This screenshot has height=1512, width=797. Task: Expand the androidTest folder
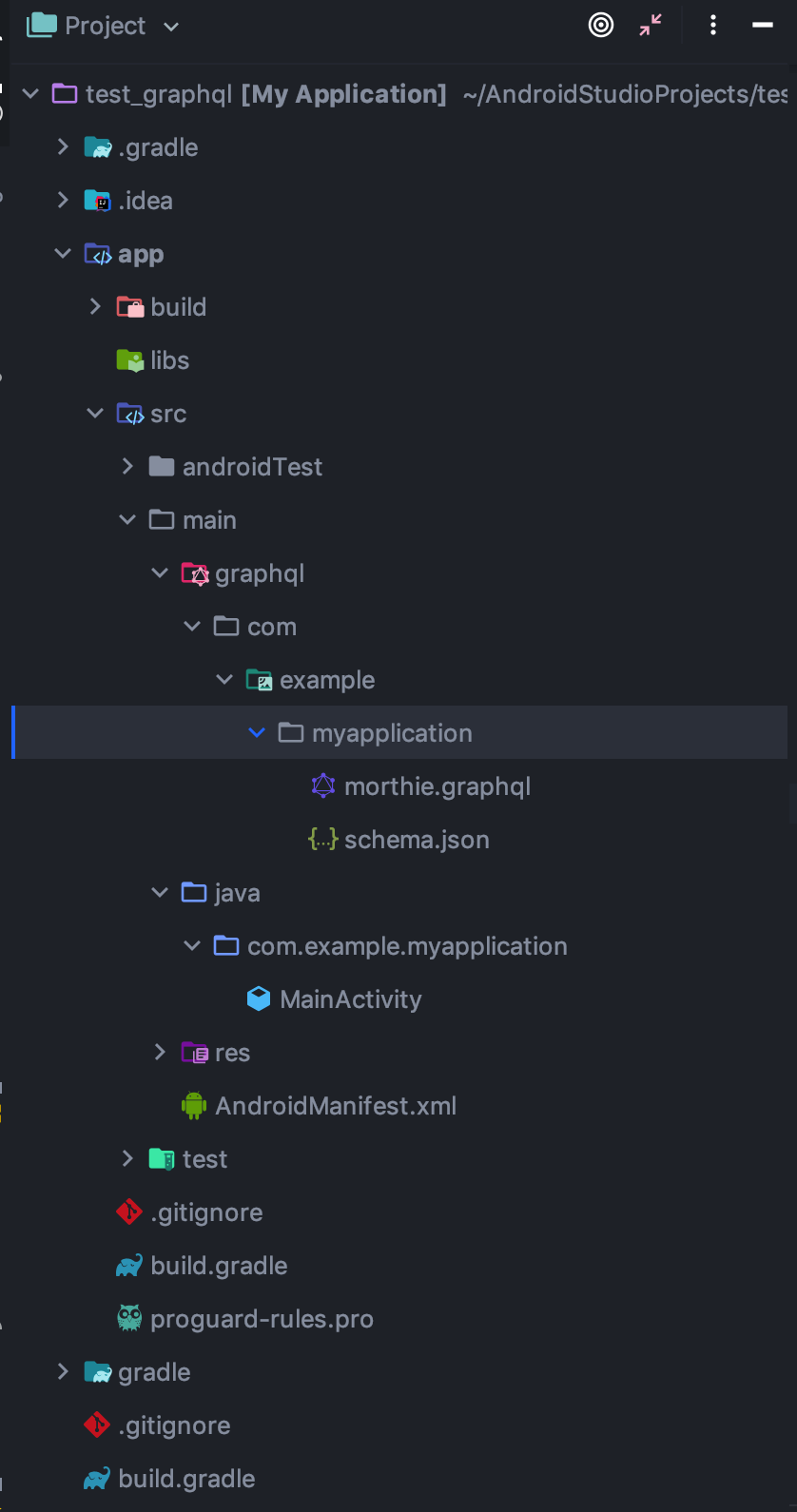(126, 466)
